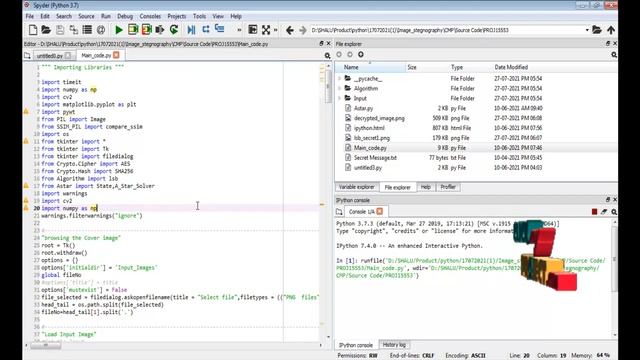Click the console browse tabs icon
This screenshot has height=360, width=640.
(339, 211)
